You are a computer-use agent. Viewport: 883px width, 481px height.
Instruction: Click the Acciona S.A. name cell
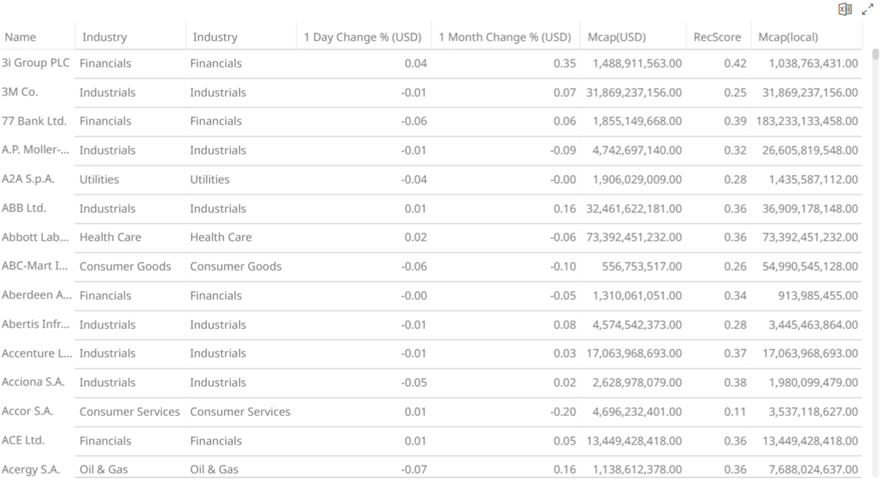pos(34,382)
